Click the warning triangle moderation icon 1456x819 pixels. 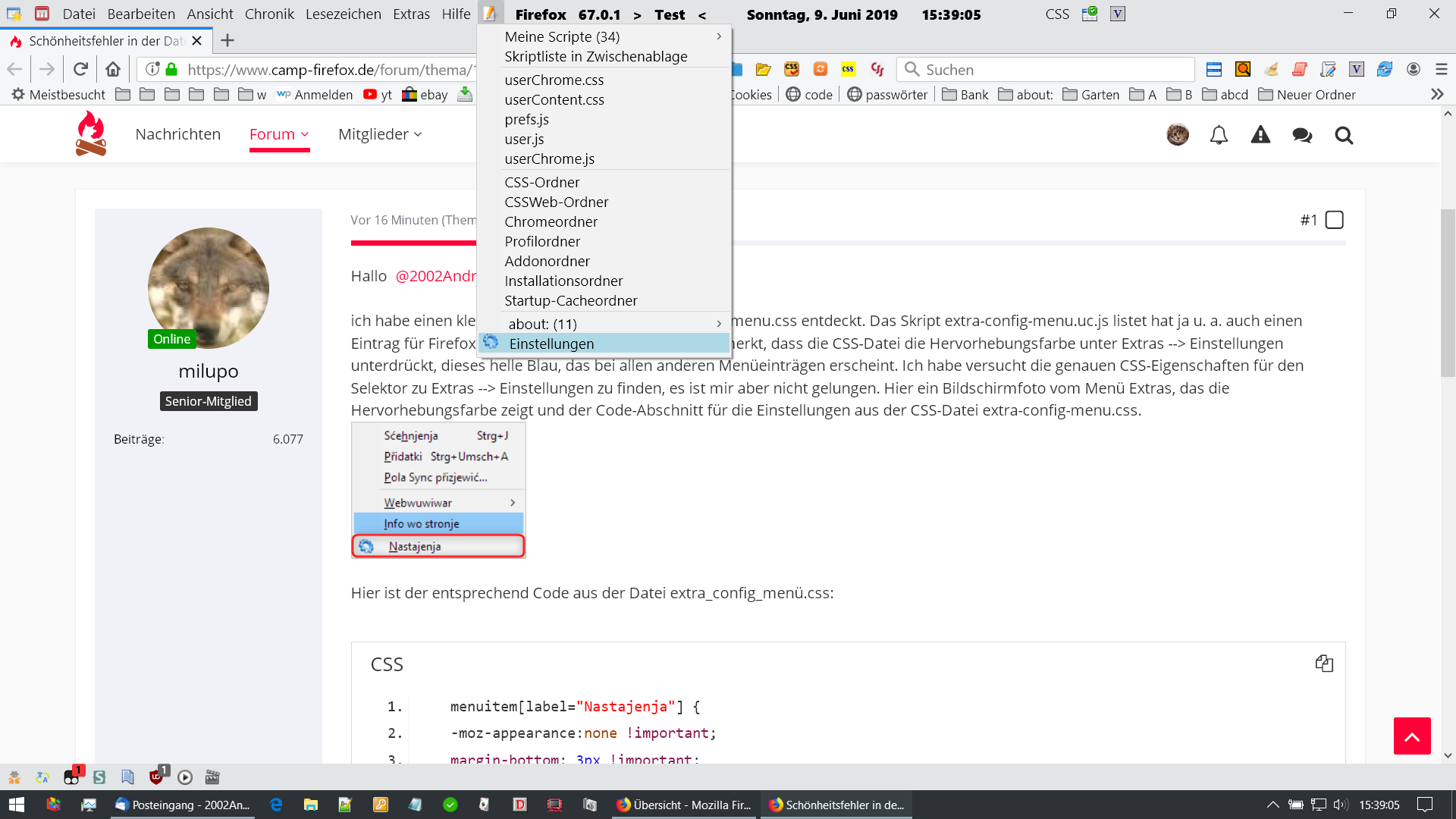(x=1260, y=135)
